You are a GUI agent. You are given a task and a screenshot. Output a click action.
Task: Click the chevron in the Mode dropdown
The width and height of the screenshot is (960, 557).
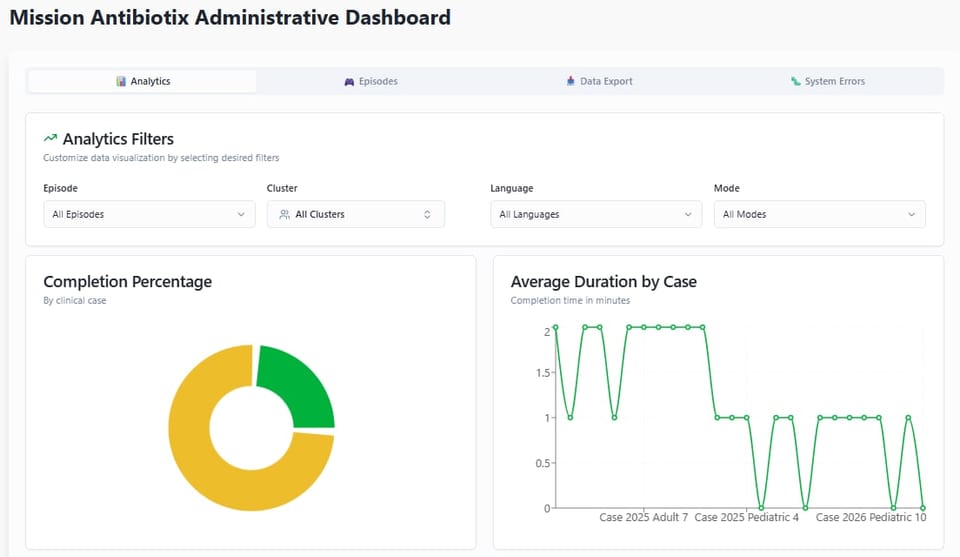[912, 214]
